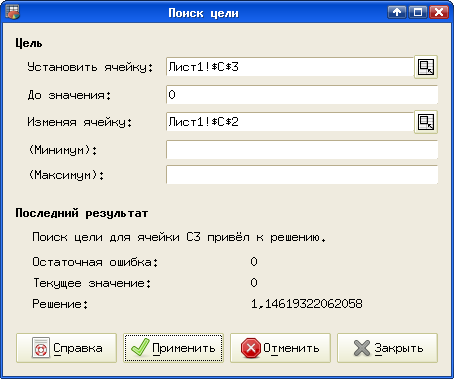Click the Справка help button

66,348
